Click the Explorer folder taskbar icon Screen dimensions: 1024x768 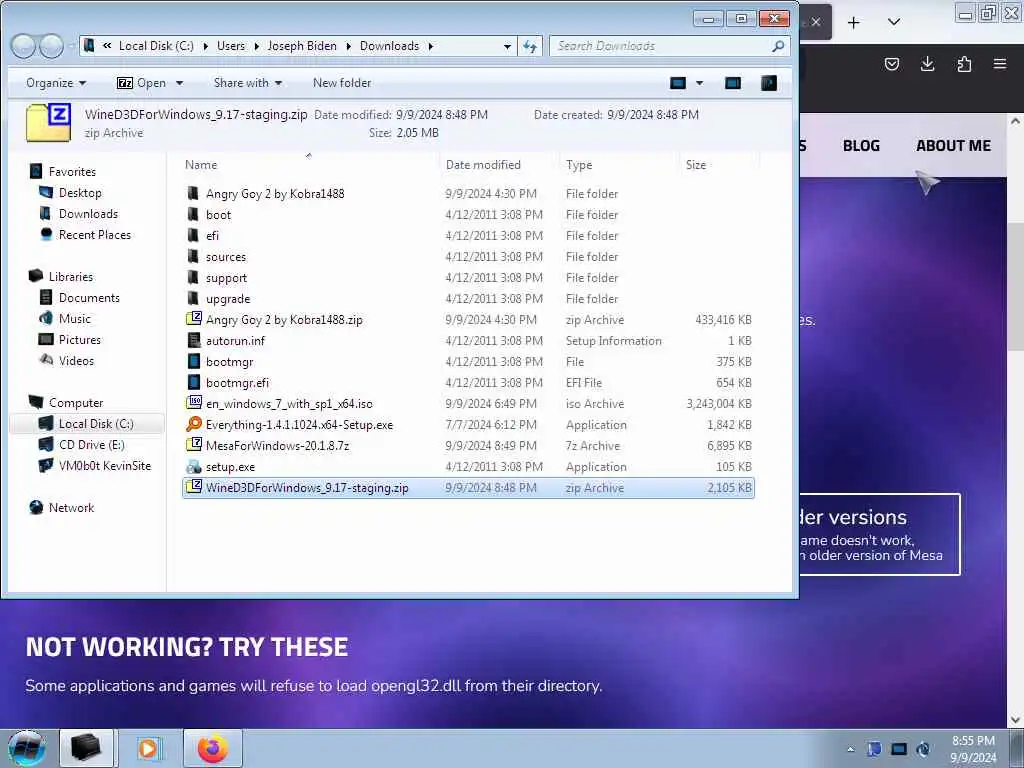point(86,748)
